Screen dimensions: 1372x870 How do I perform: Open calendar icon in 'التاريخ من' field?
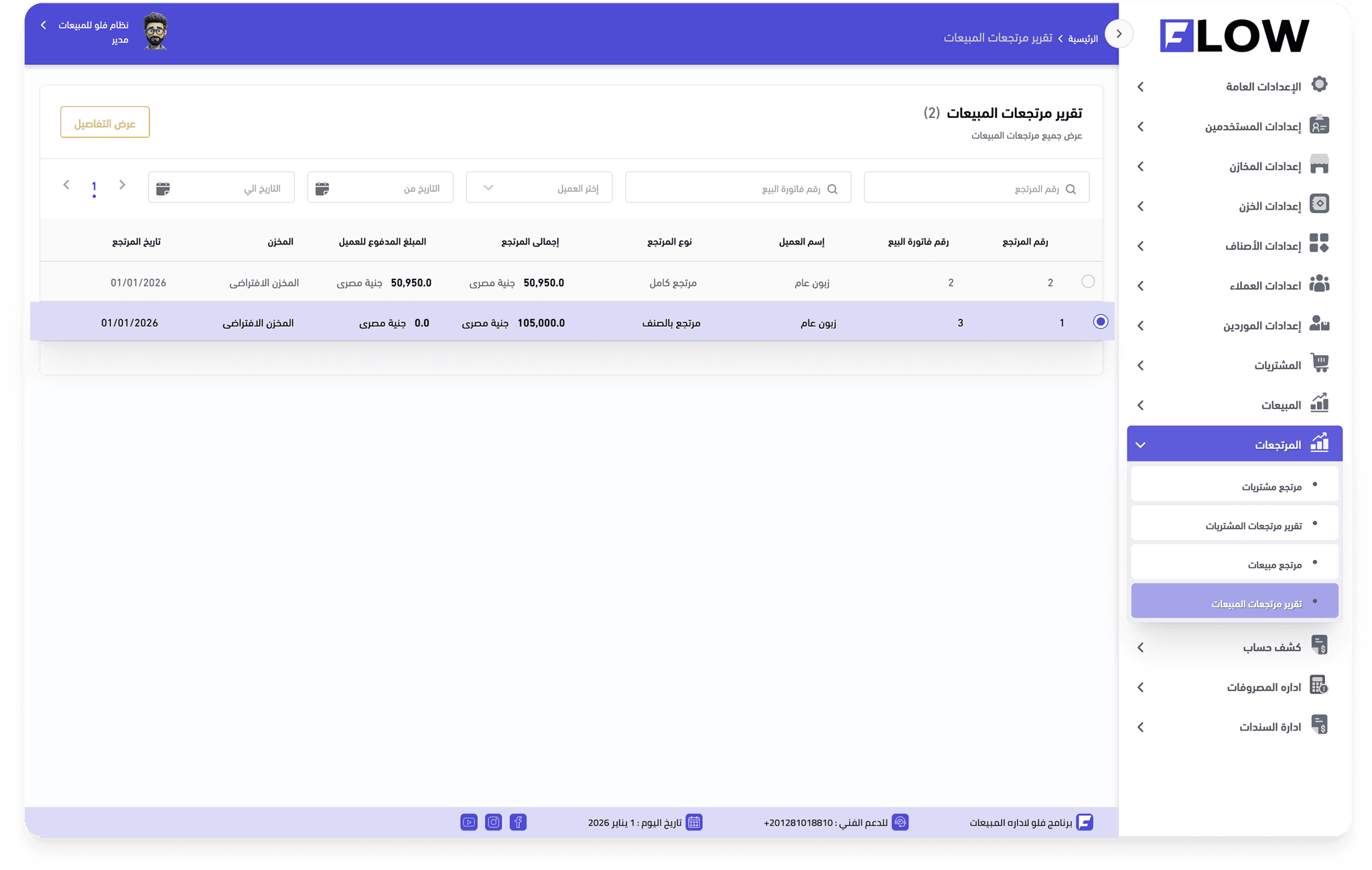point(322,189)
